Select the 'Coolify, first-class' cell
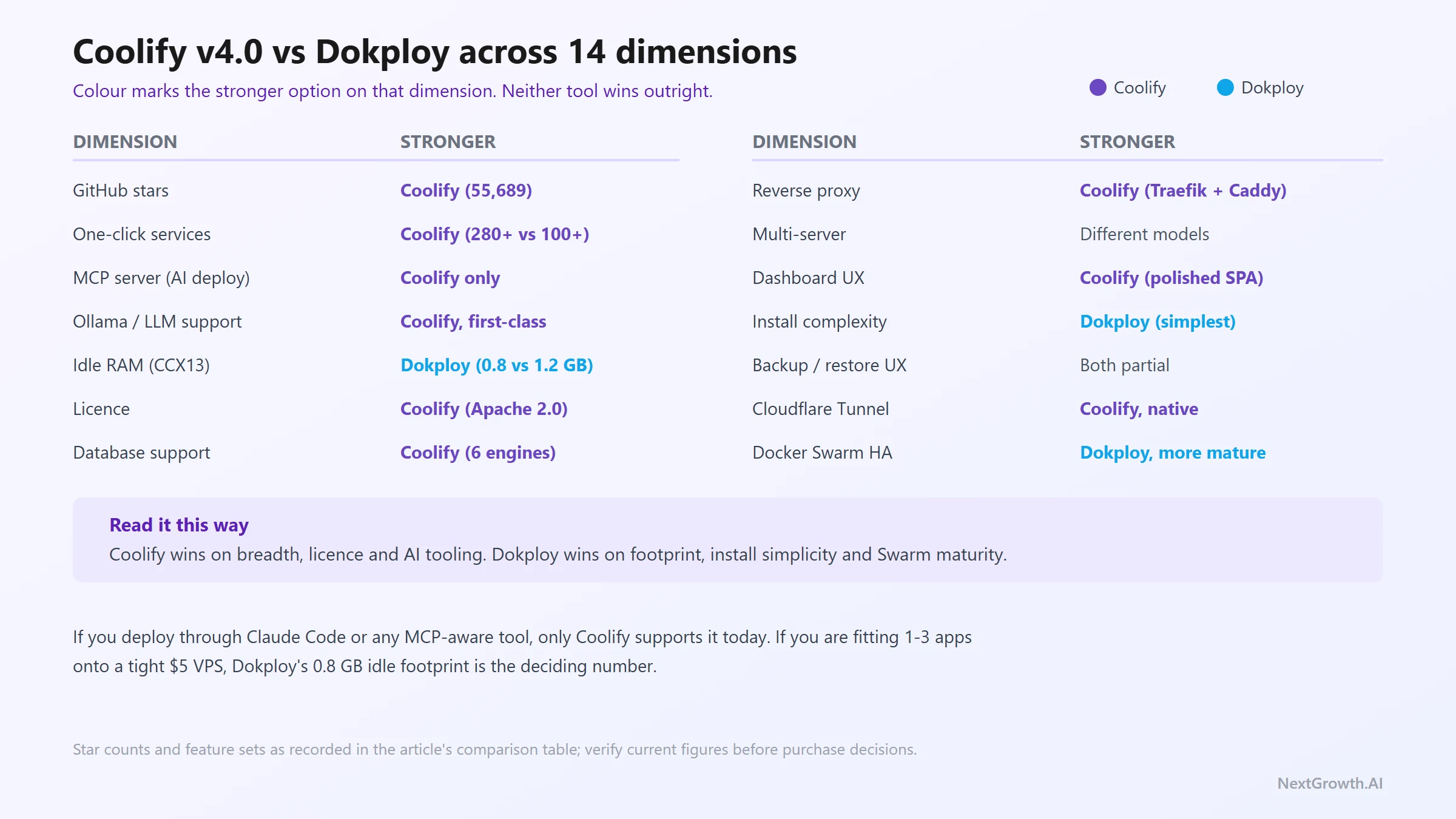This screenshot has width=1456, height=819. pos(473,322)
